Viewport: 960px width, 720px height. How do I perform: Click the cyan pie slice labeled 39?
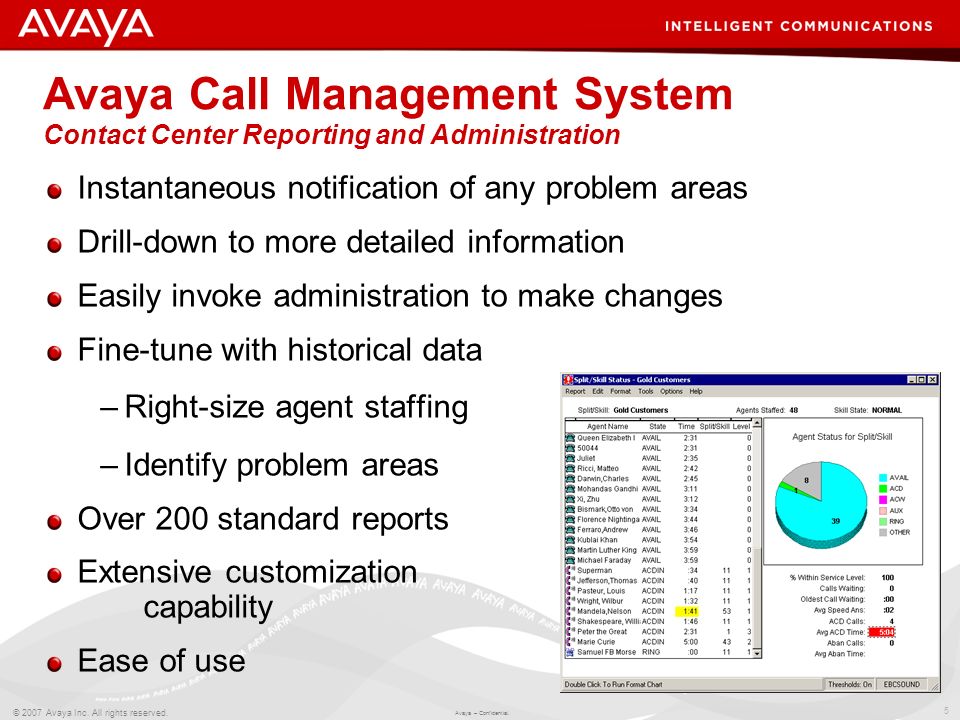[836, 521]
